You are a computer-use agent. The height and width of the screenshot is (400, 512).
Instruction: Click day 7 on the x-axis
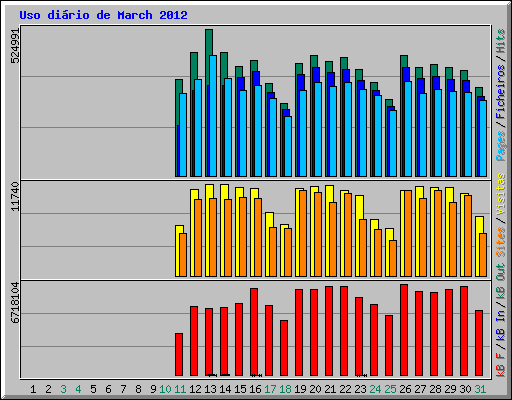[x=123, y=389]
